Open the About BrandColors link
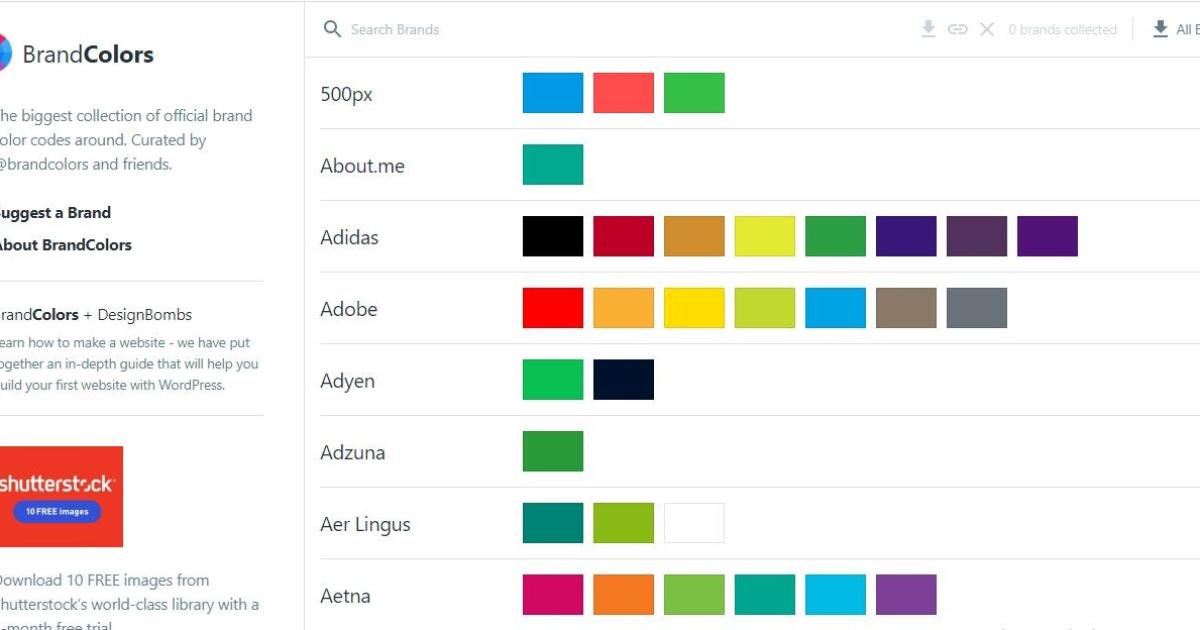 [x=64, y=245]
